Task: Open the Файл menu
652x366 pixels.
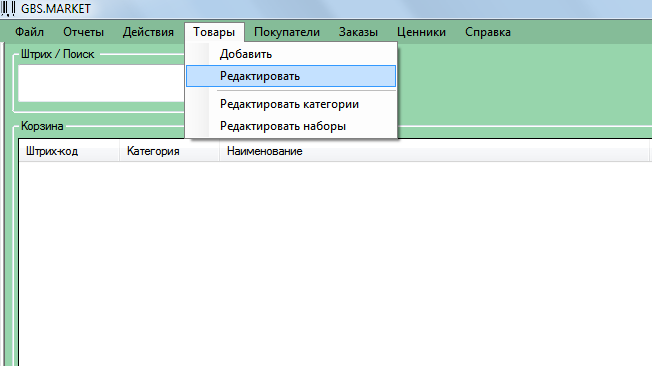Action: 29,32
